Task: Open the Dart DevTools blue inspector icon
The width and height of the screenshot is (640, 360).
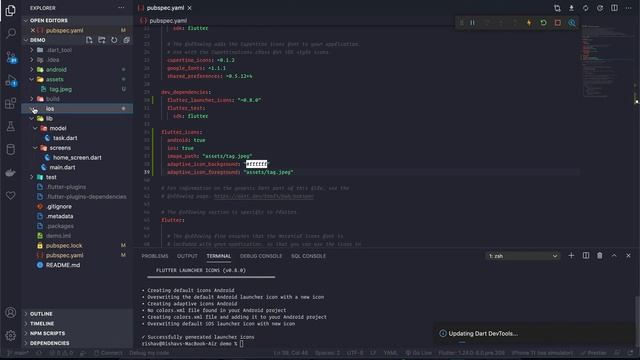Action: tap(572, 23)
